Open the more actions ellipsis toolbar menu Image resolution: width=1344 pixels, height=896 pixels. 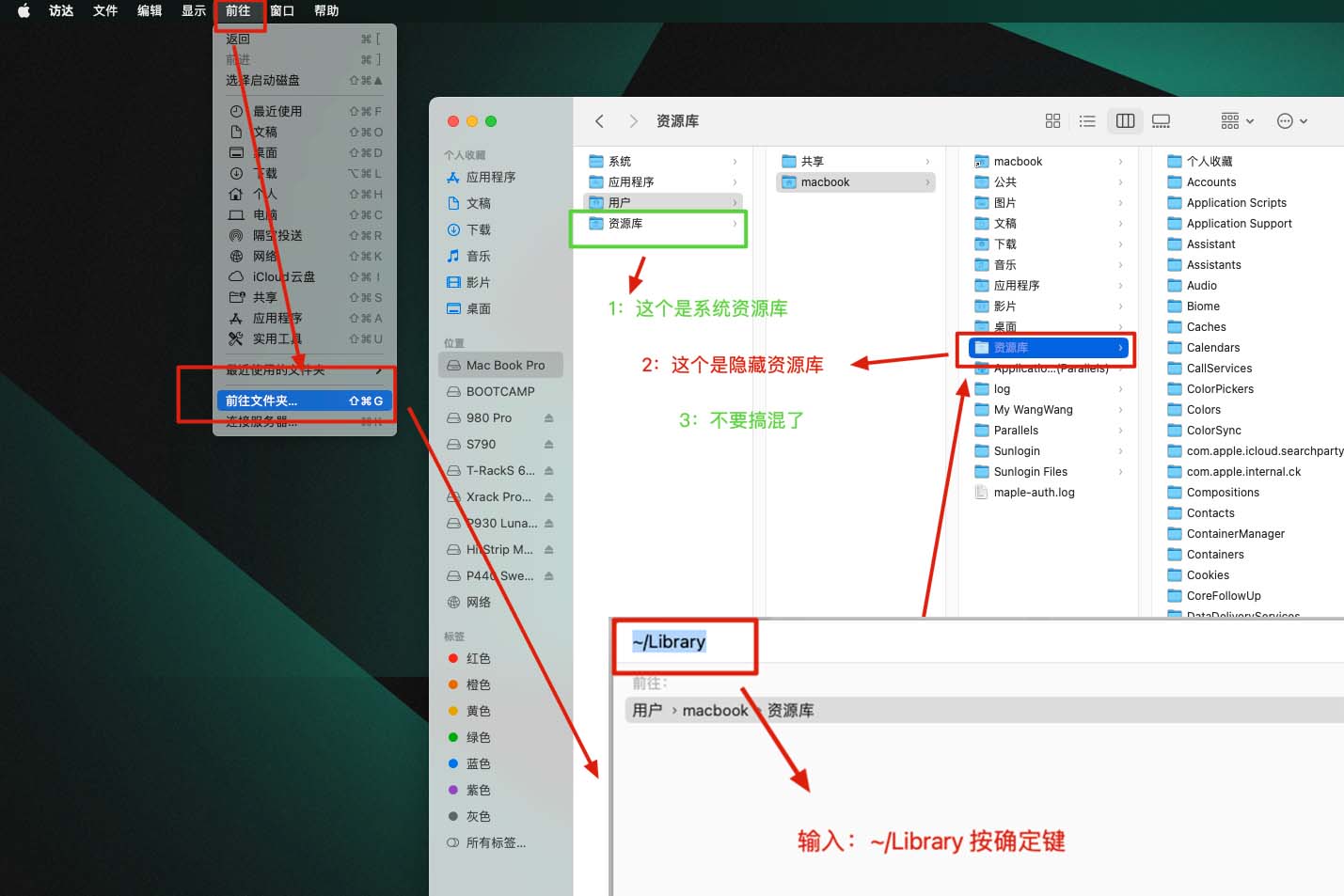click(1285, 120)
